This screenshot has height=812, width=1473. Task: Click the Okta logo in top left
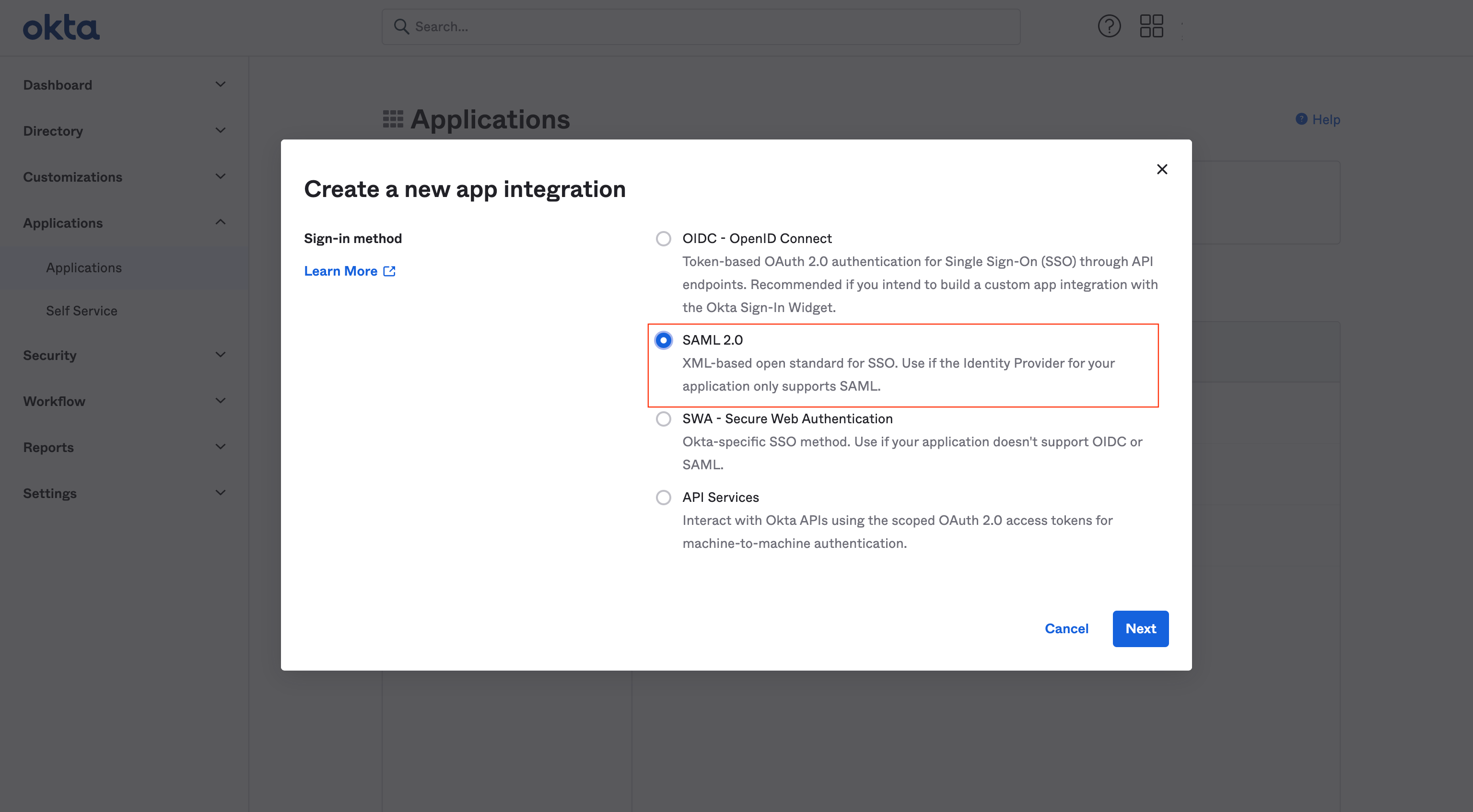[x=61, y=26]
